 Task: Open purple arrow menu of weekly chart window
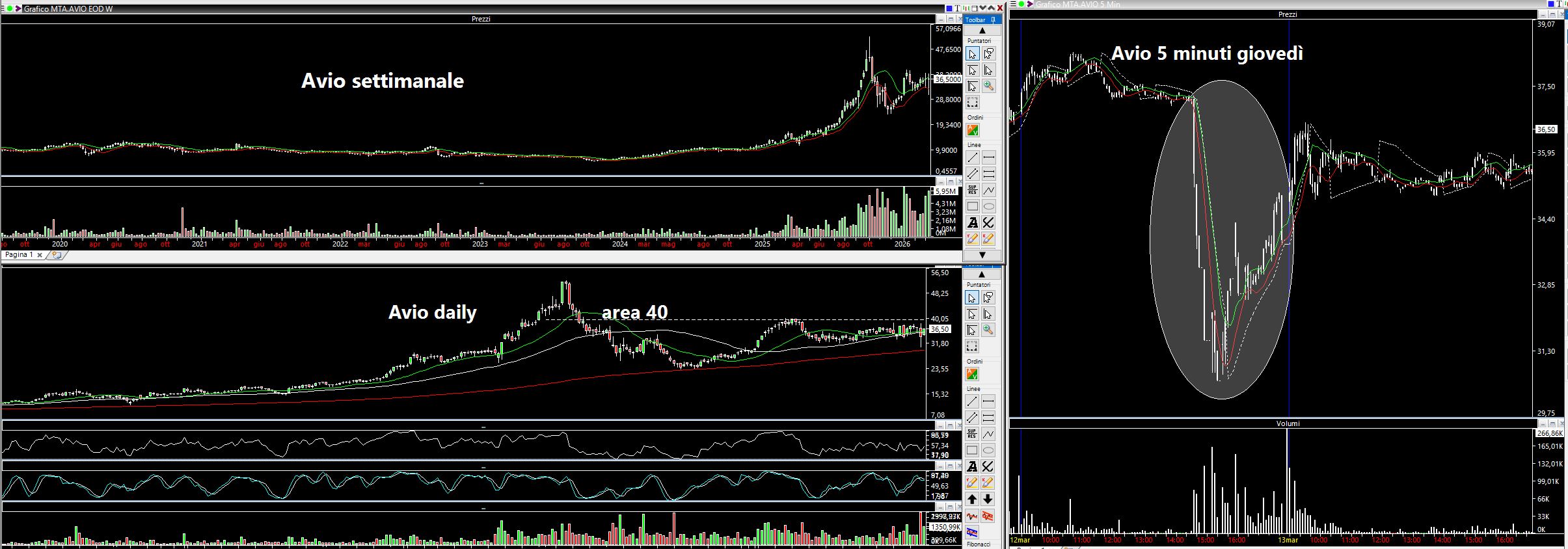pos(18,8)
